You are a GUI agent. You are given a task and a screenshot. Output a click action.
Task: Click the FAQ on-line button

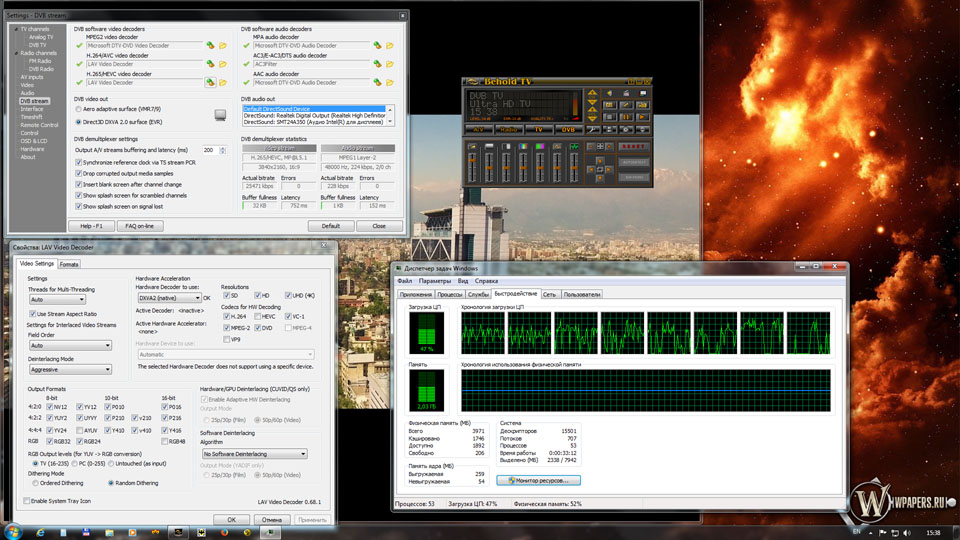click(x=140, y=226)
